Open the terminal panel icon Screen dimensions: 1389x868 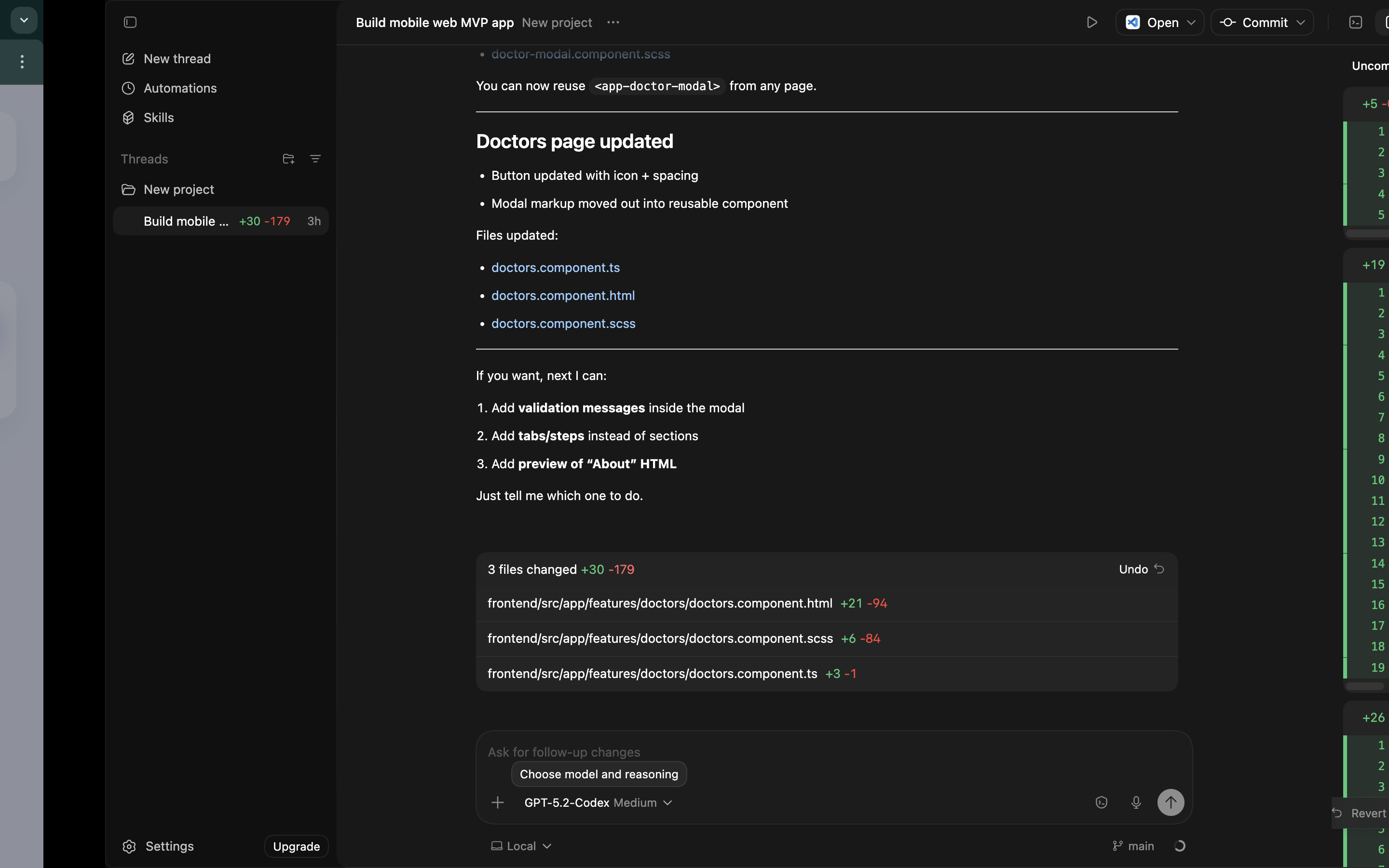coord(1355,22)
